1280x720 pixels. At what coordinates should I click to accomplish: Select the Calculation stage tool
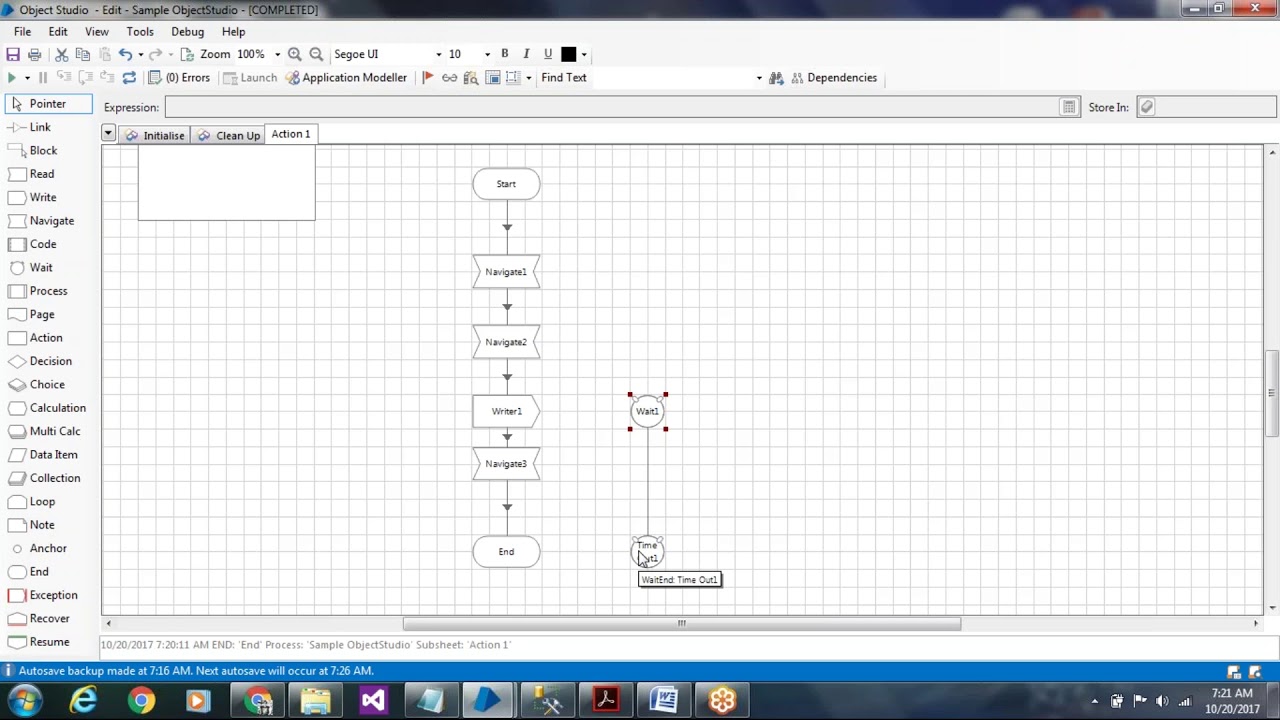pyautogui.click(x=48, y=408)
